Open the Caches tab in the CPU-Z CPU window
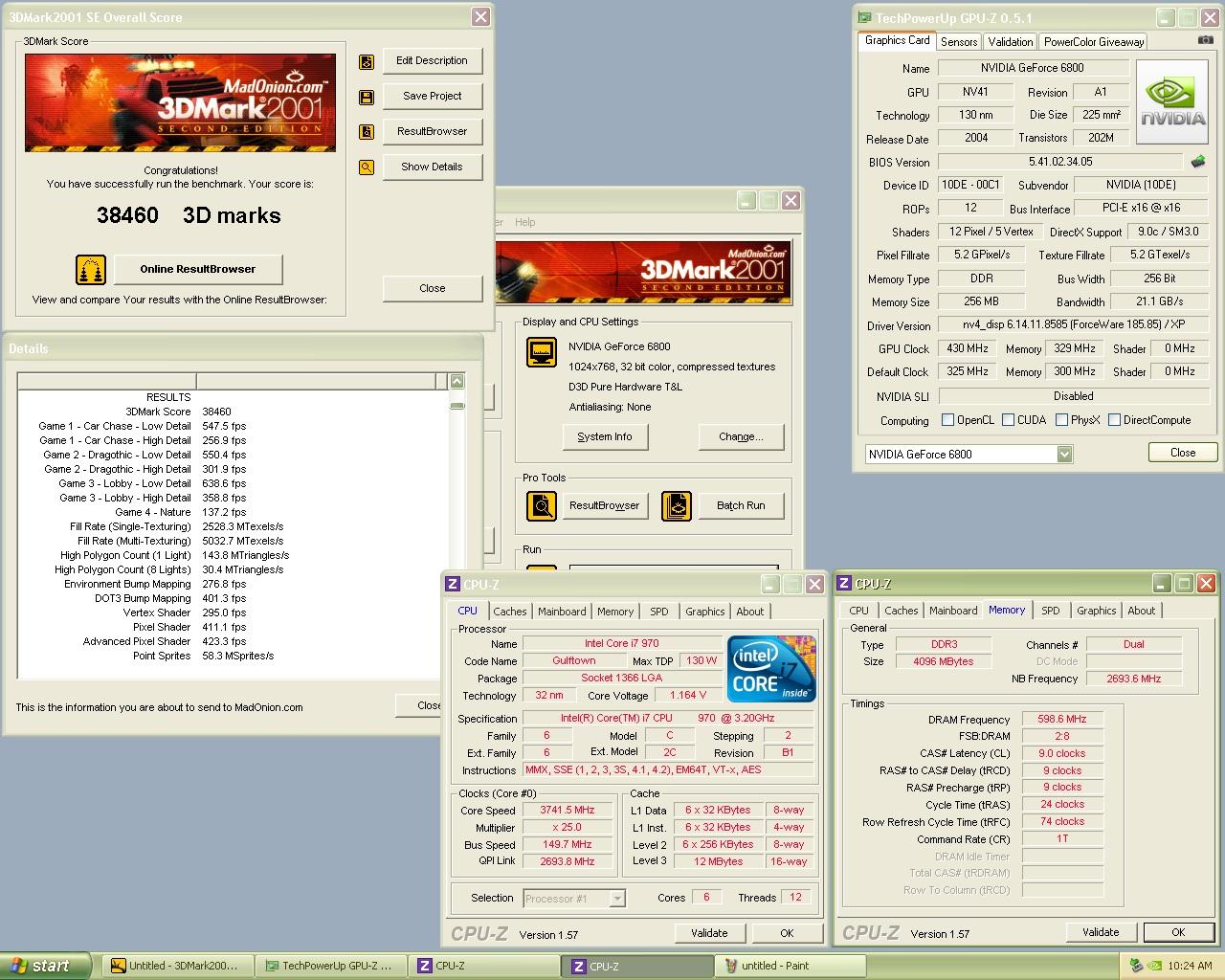The height and width of the screenshot is (980, 1225). coord(510,612)
